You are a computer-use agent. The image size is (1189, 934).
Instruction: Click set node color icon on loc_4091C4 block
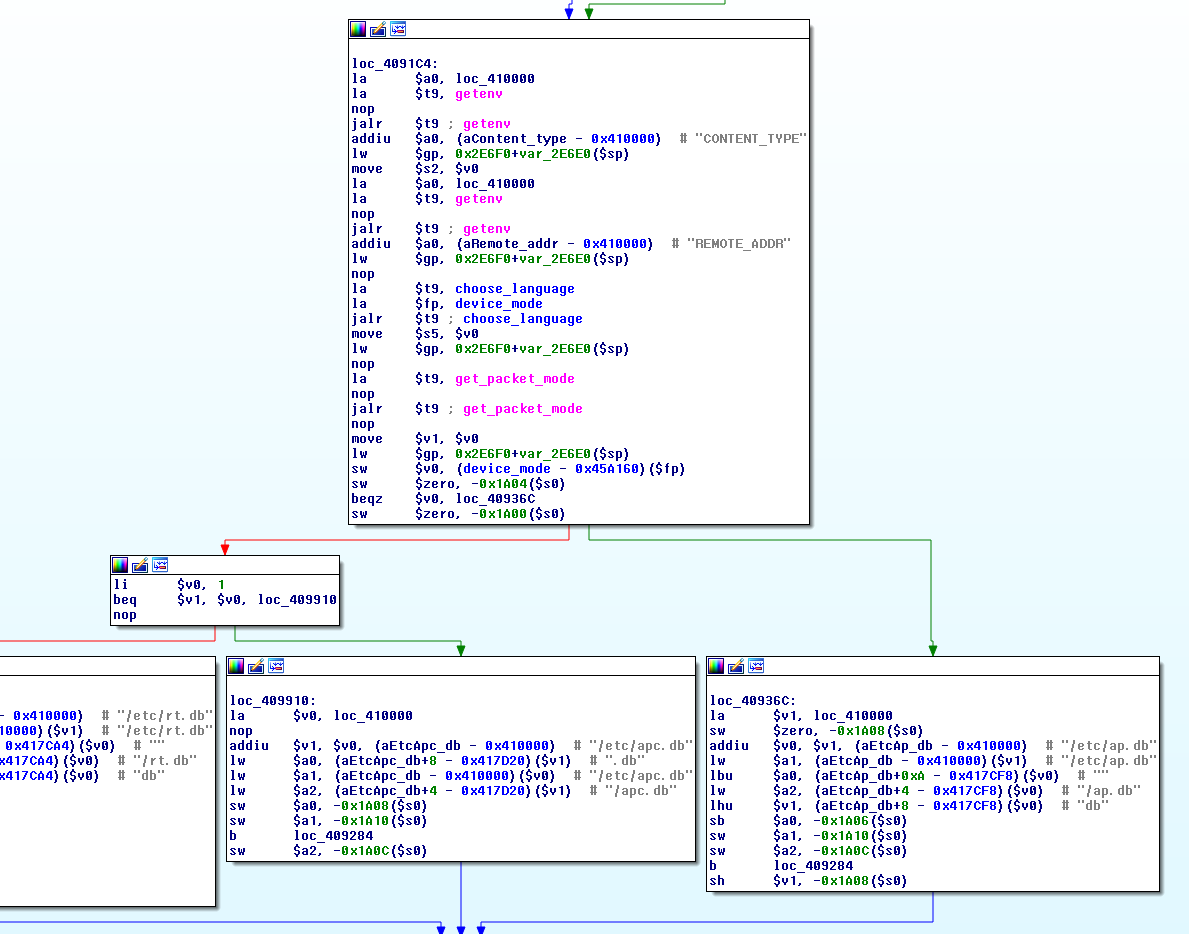pyautogui.click(x=358, y=30)
